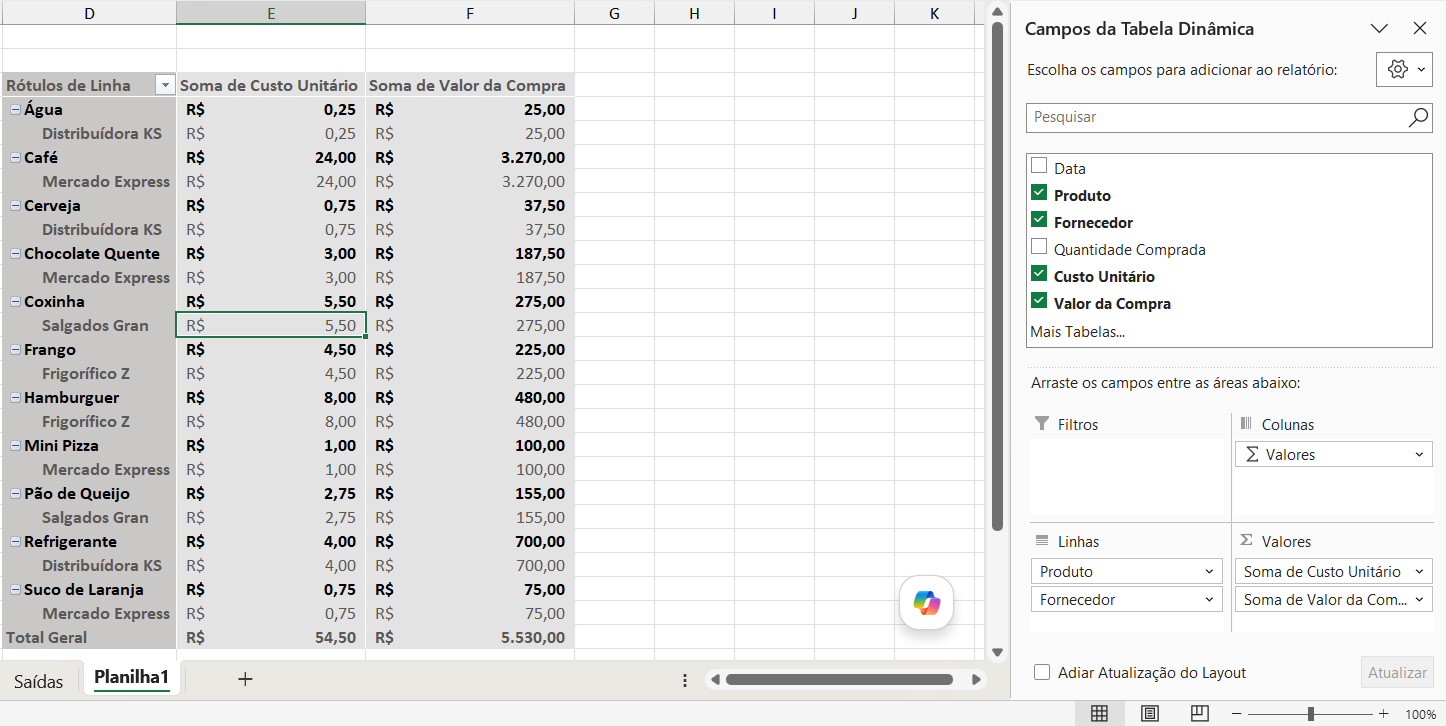Click the horizontal scrollbar thumb
This screenshot has height=726, width=1446.
pyautogui.click(x=839, y=680)
